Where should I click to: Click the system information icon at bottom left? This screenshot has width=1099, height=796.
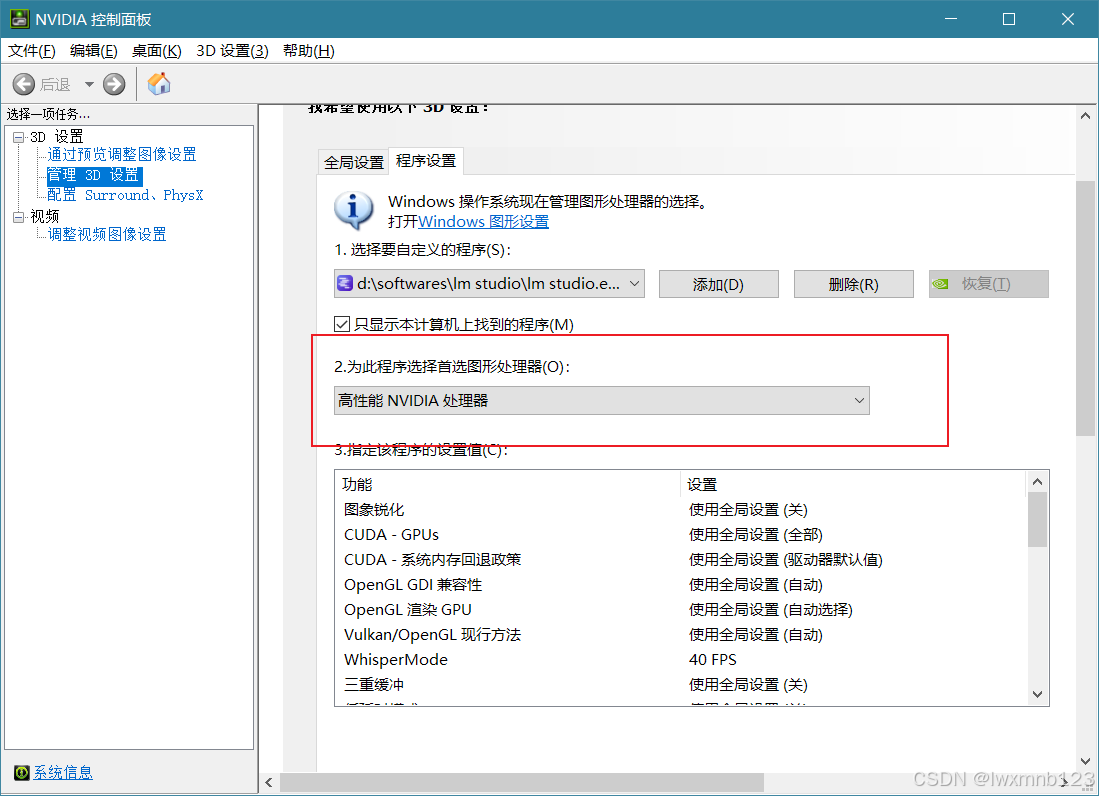(x=22, y=772)
